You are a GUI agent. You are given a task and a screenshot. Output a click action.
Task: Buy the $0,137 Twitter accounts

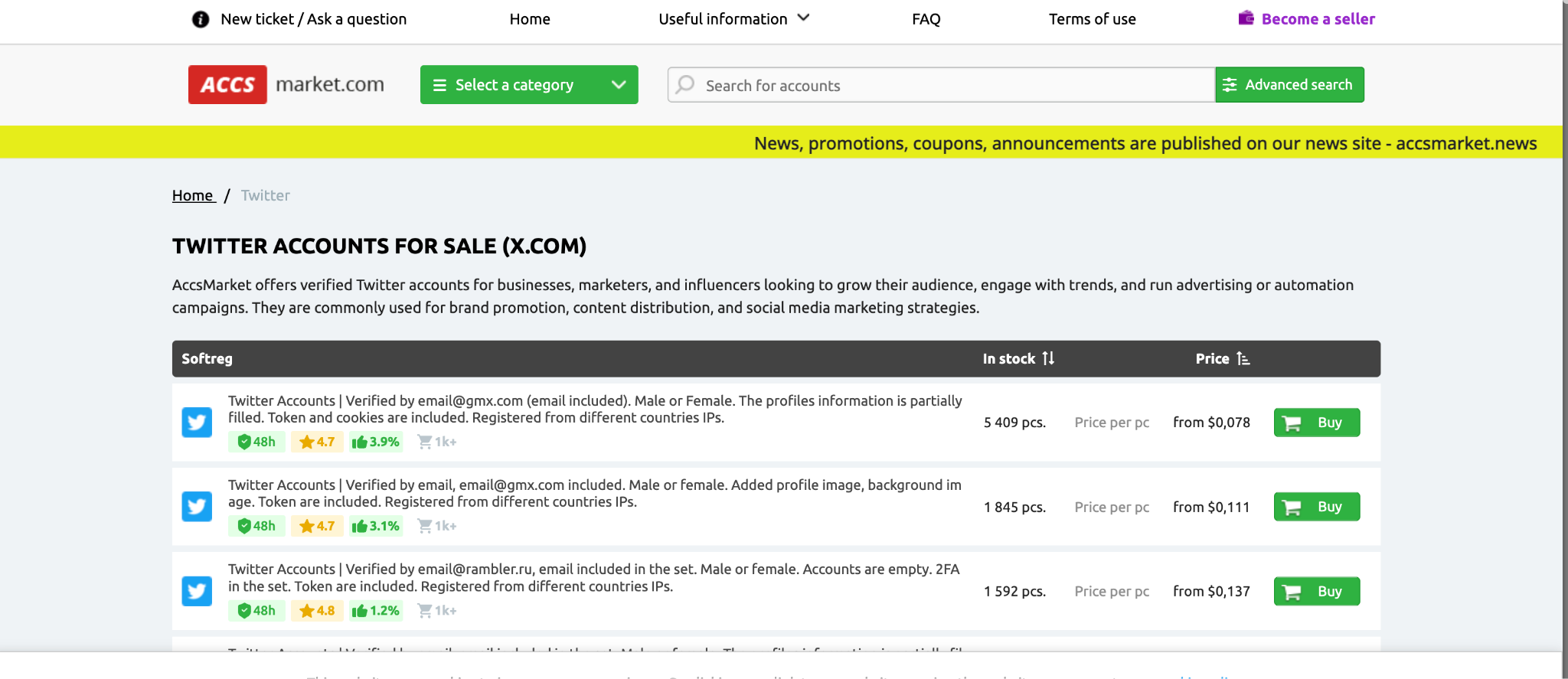(1317, 591)
